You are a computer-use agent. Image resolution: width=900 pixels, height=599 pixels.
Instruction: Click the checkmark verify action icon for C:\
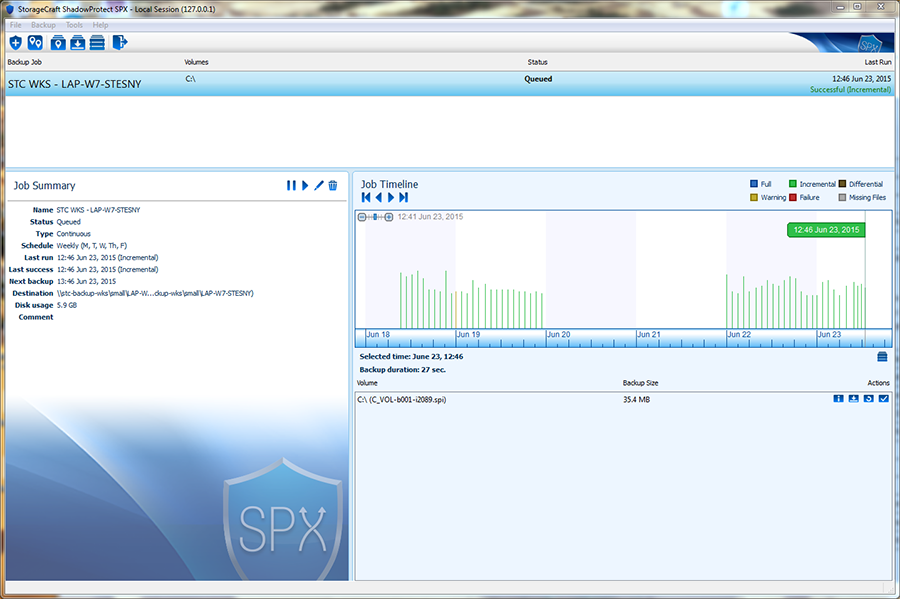(883, 398)
